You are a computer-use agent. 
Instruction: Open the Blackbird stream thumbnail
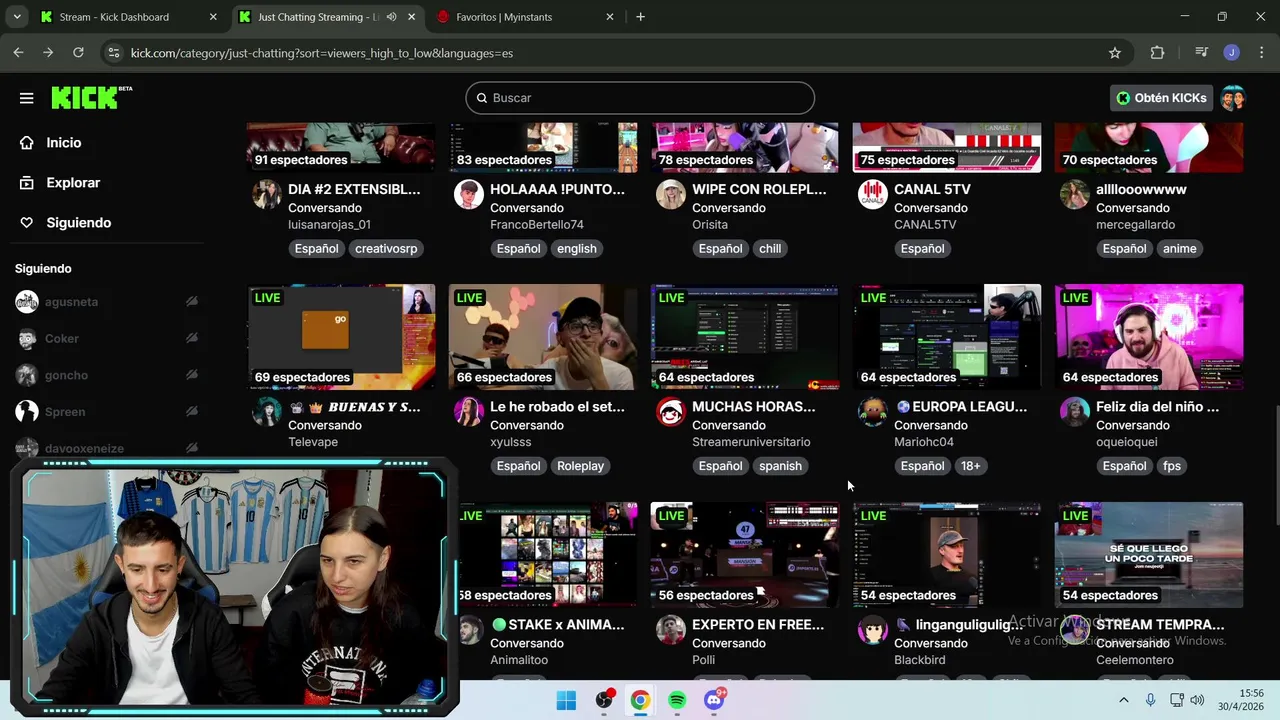[947, 555]
